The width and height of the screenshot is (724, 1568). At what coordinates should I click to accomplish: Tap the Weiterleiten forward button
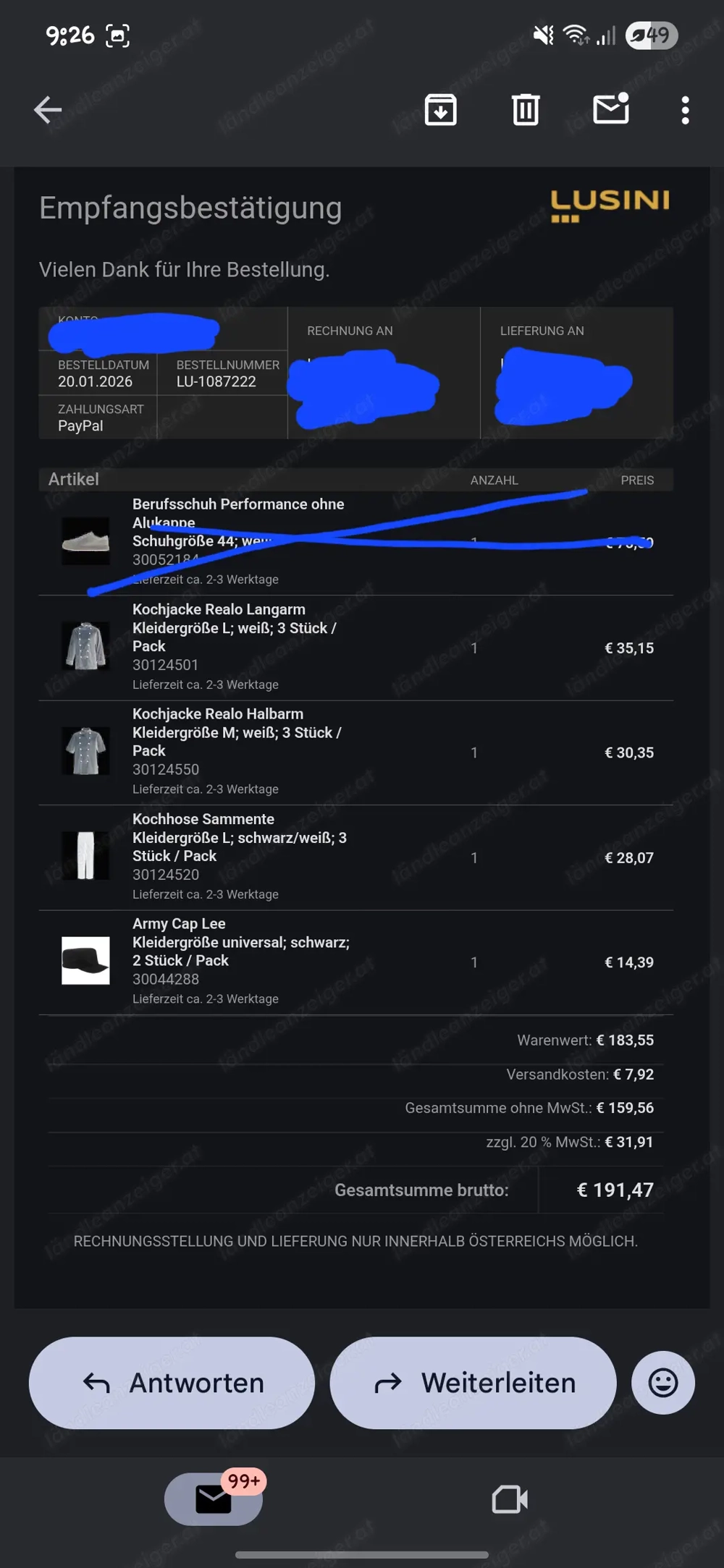coord(473,1383)
